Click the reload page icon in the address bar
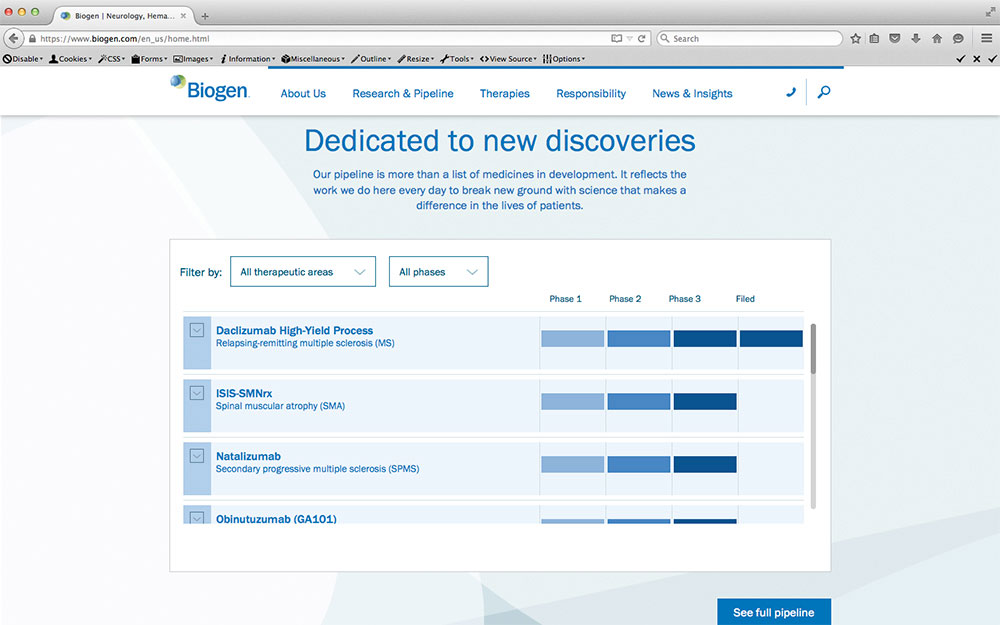This screenshot has height=625, width=1000. click(x=642, y=38)
